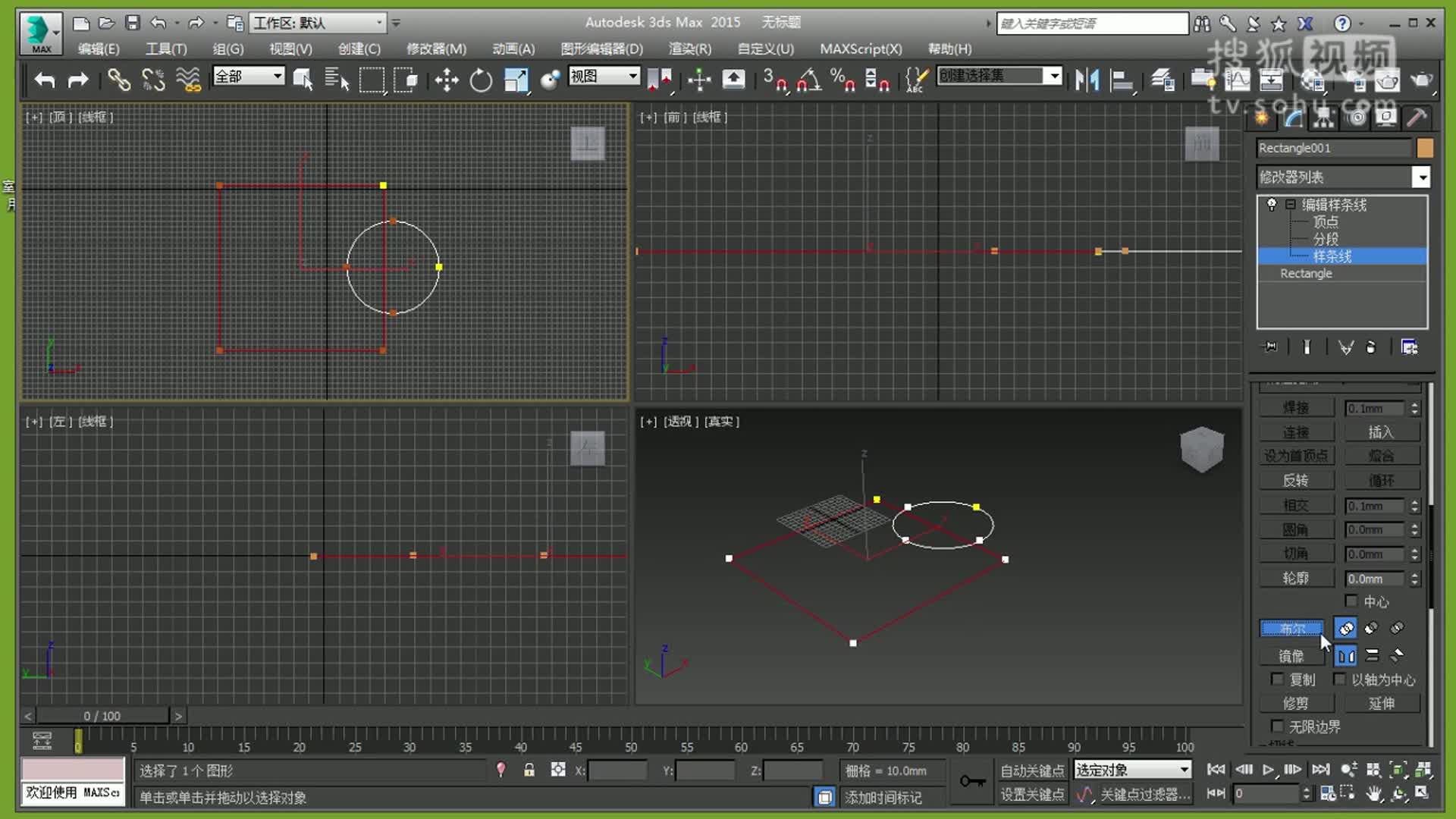The width and height of the screenshot is (1456, 819).
Task: Toggle the 无限边界 checkbox
Action: pos(1278,726)
